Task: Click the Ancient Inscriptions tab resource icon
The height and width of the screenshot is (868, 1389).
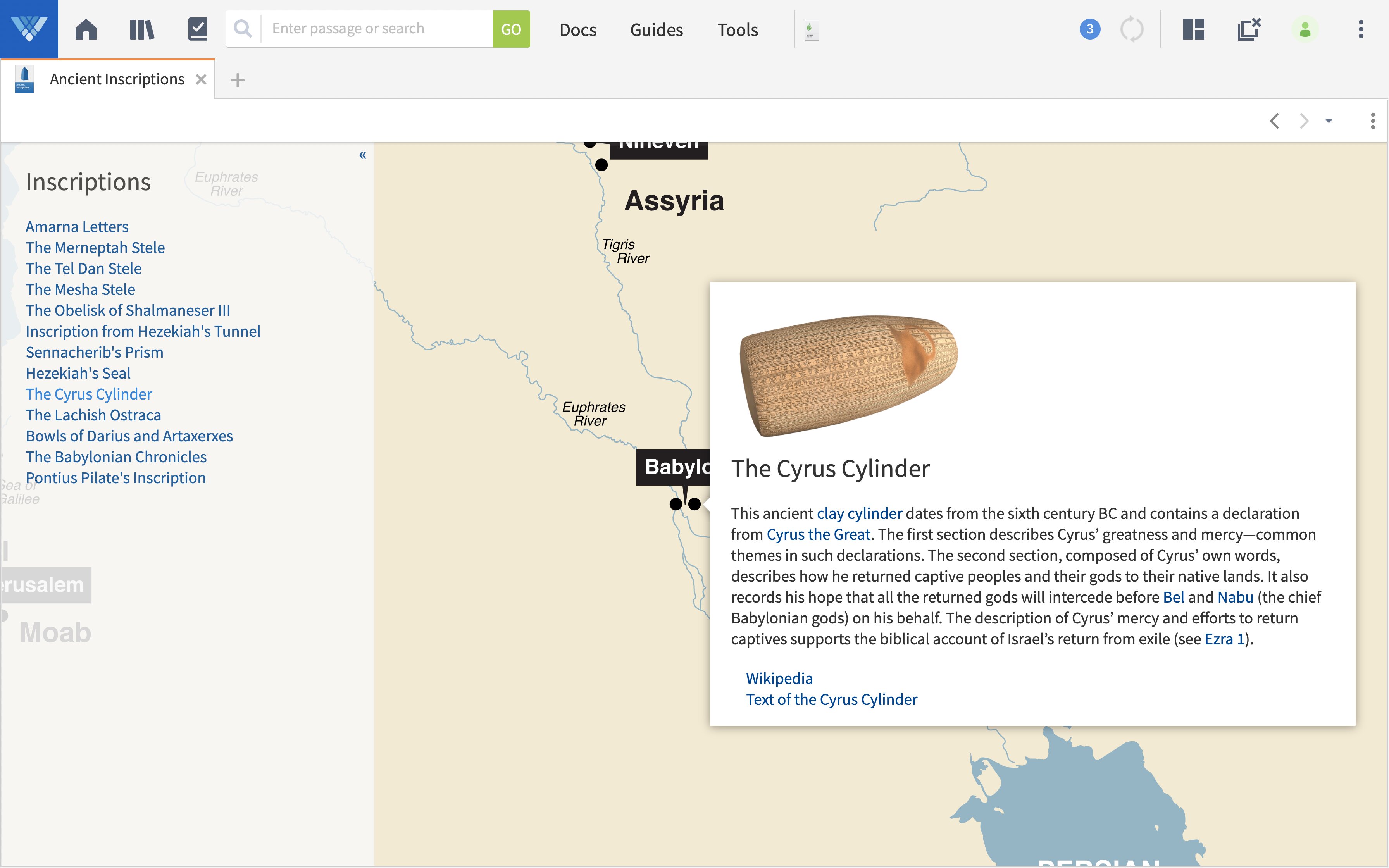Action: click(24, 79)
